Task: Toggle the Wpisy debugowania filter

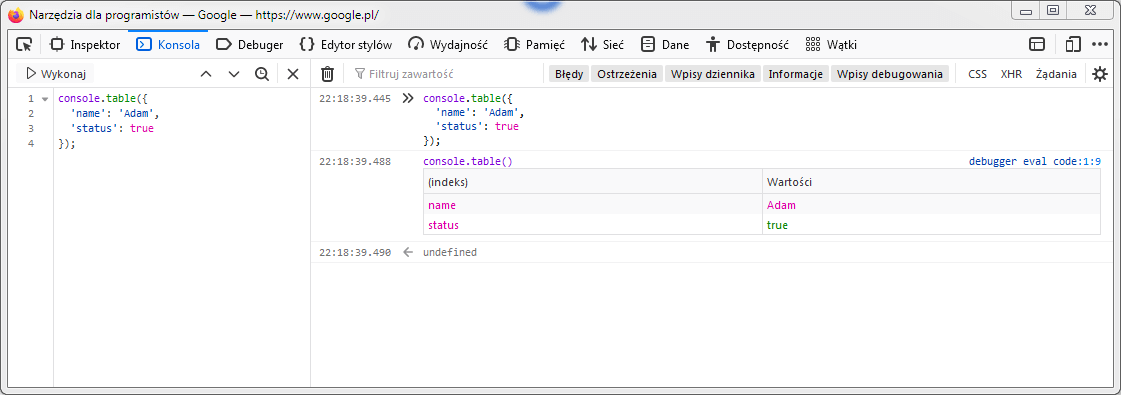Action: tap(889, 74)
